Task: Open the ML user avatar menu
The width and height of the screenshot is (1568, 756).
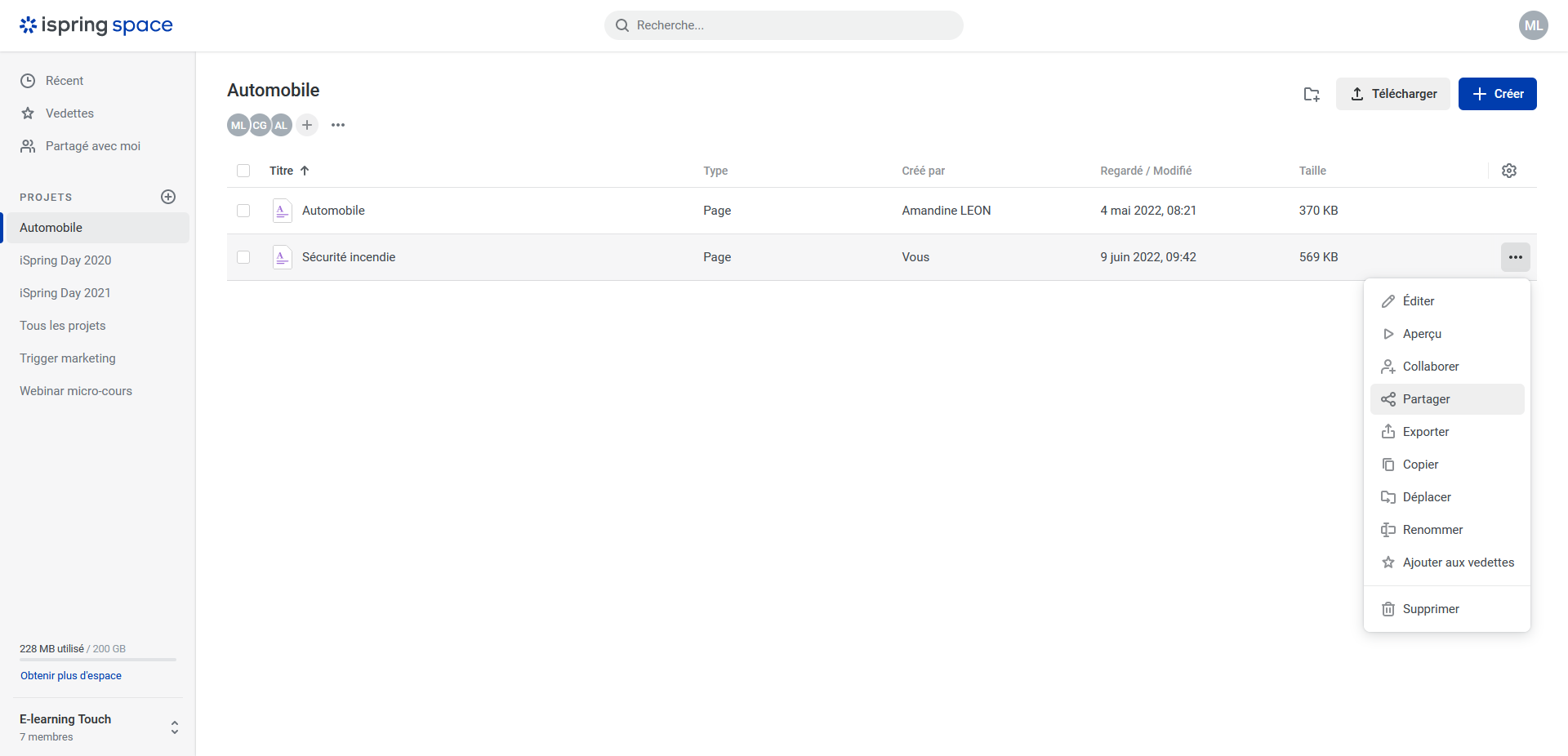Action: click(x=1533, y=25)
